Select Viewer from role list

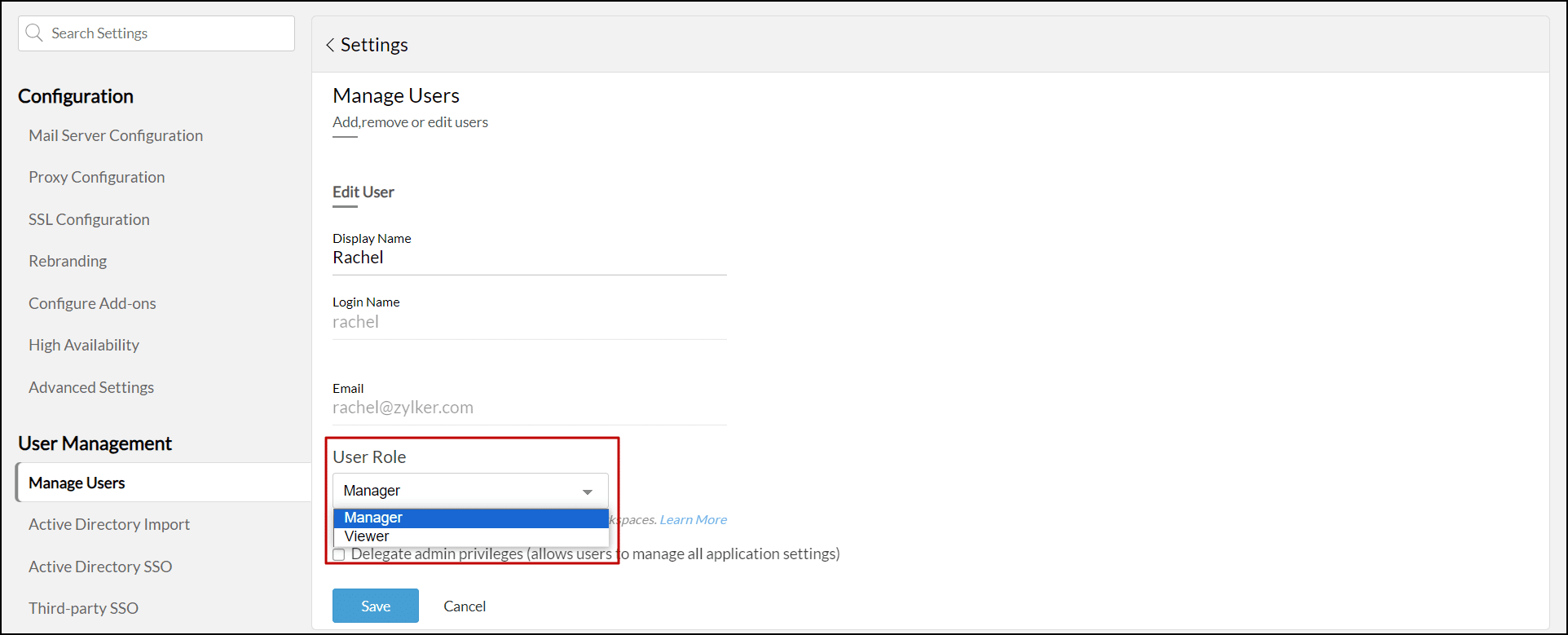coord(367,536)
